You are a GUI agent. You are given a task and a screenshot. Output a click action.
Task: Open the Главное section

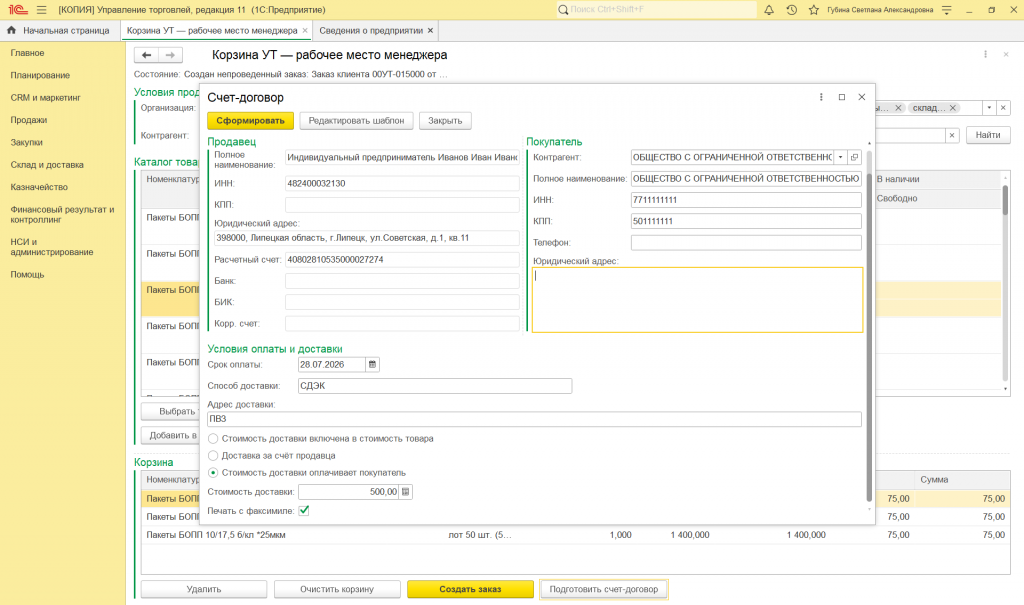point(27,53)
